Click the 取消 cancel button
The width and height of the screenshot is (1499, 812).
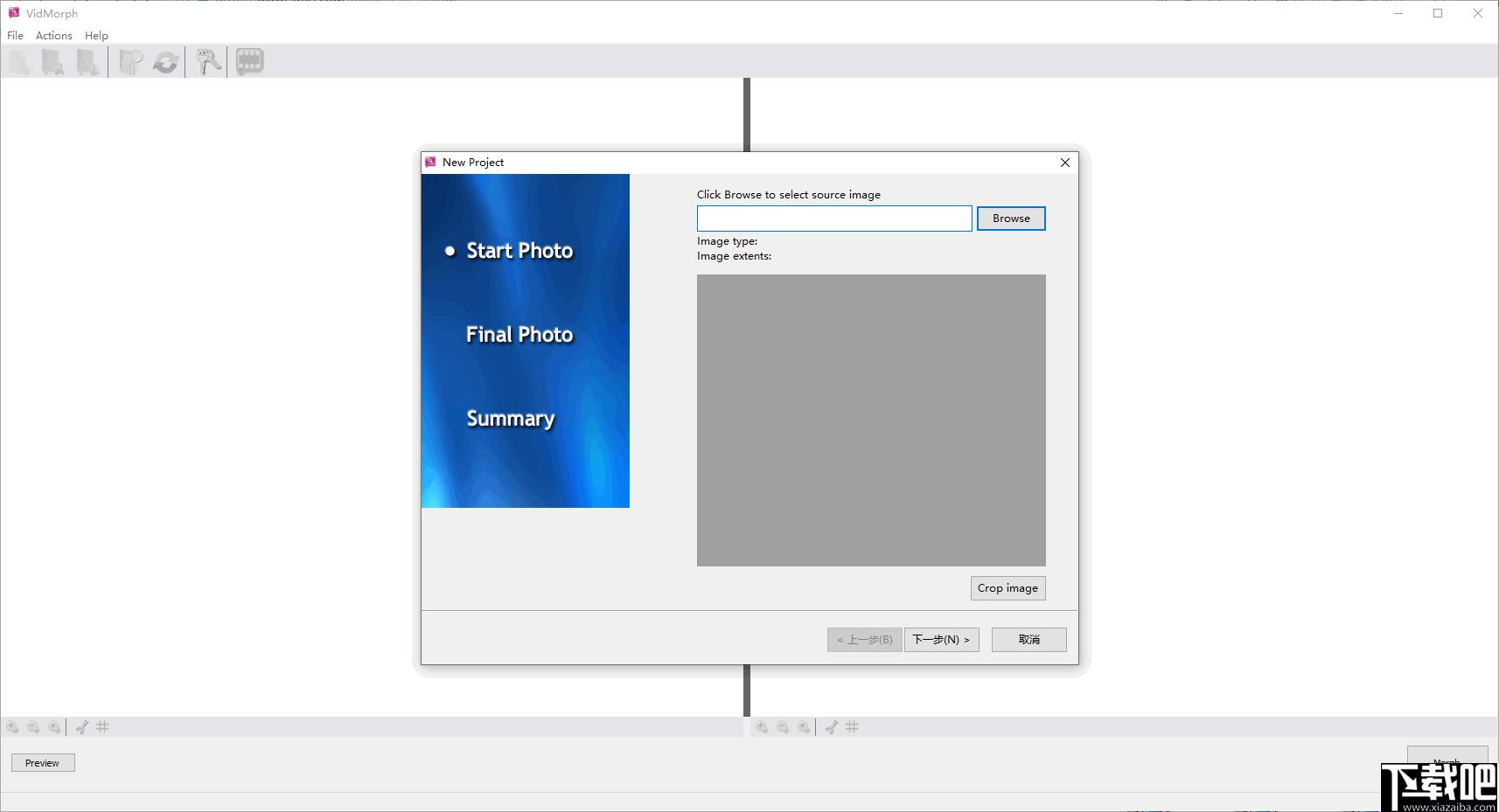(x=1028, y=640)
